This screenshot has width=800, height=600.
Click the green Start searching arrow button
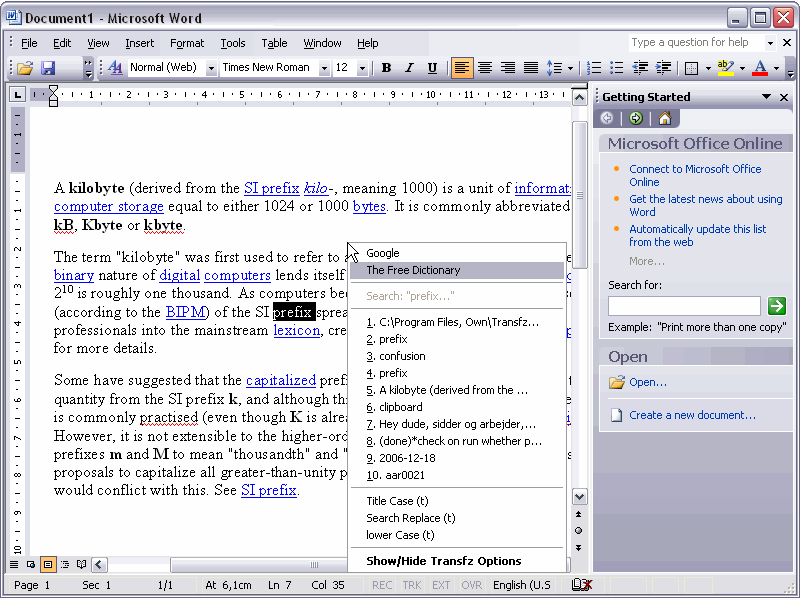click(x=777, y=306)
